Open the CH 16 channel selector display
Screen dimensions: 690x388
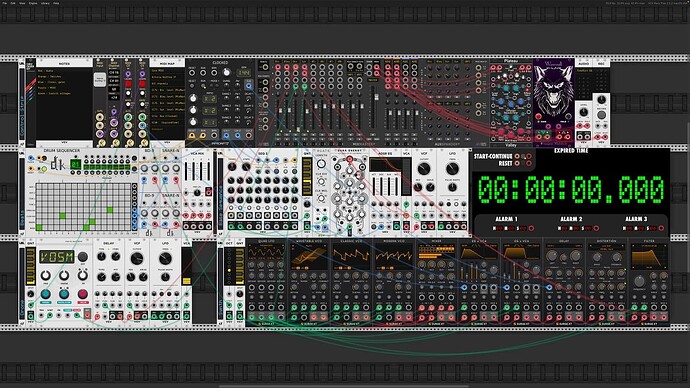[114, 73]
